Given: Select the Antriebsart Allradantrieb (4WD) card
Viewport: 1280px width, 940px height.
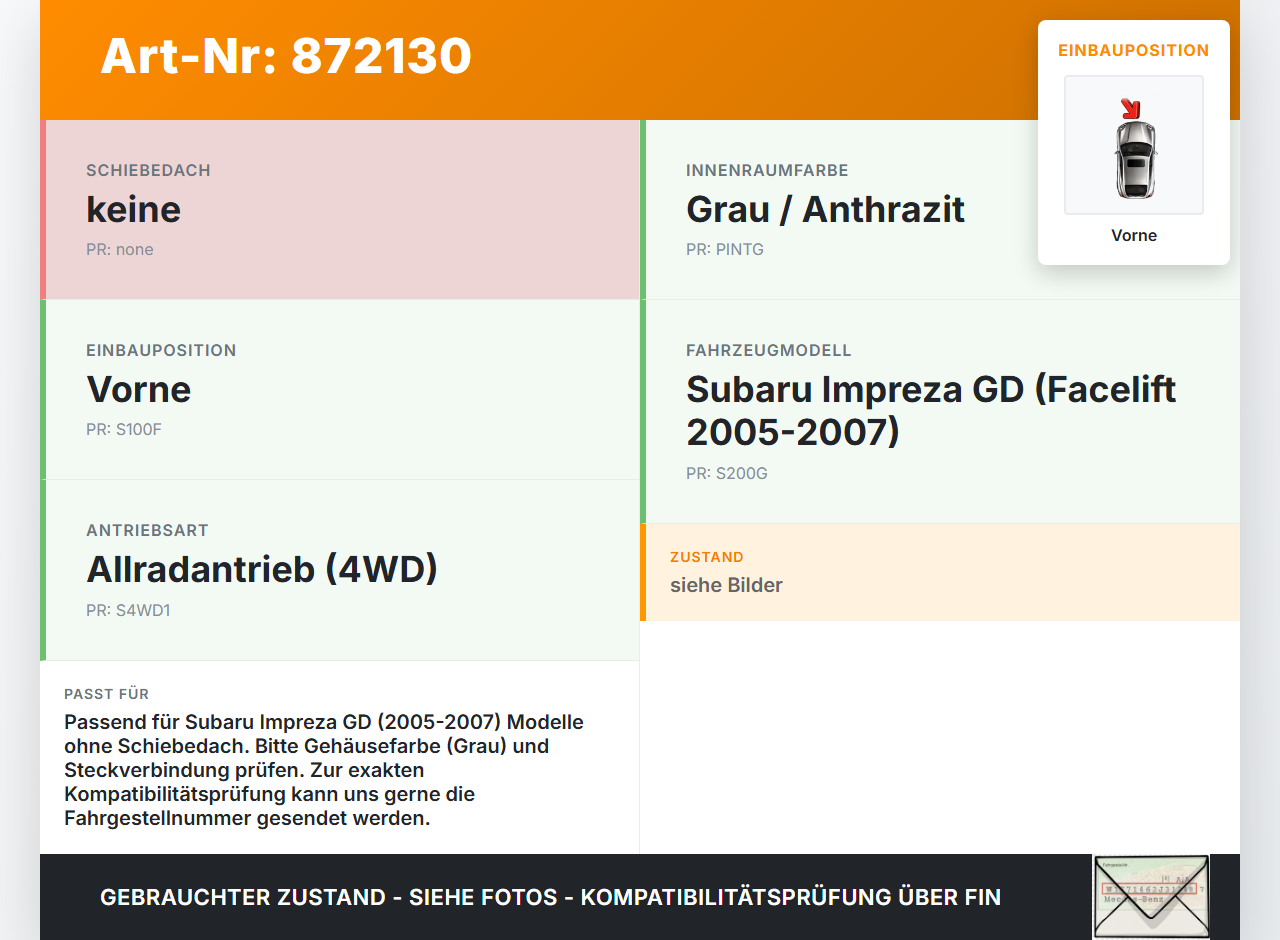Looking at the screenshot, I should 340,570.
